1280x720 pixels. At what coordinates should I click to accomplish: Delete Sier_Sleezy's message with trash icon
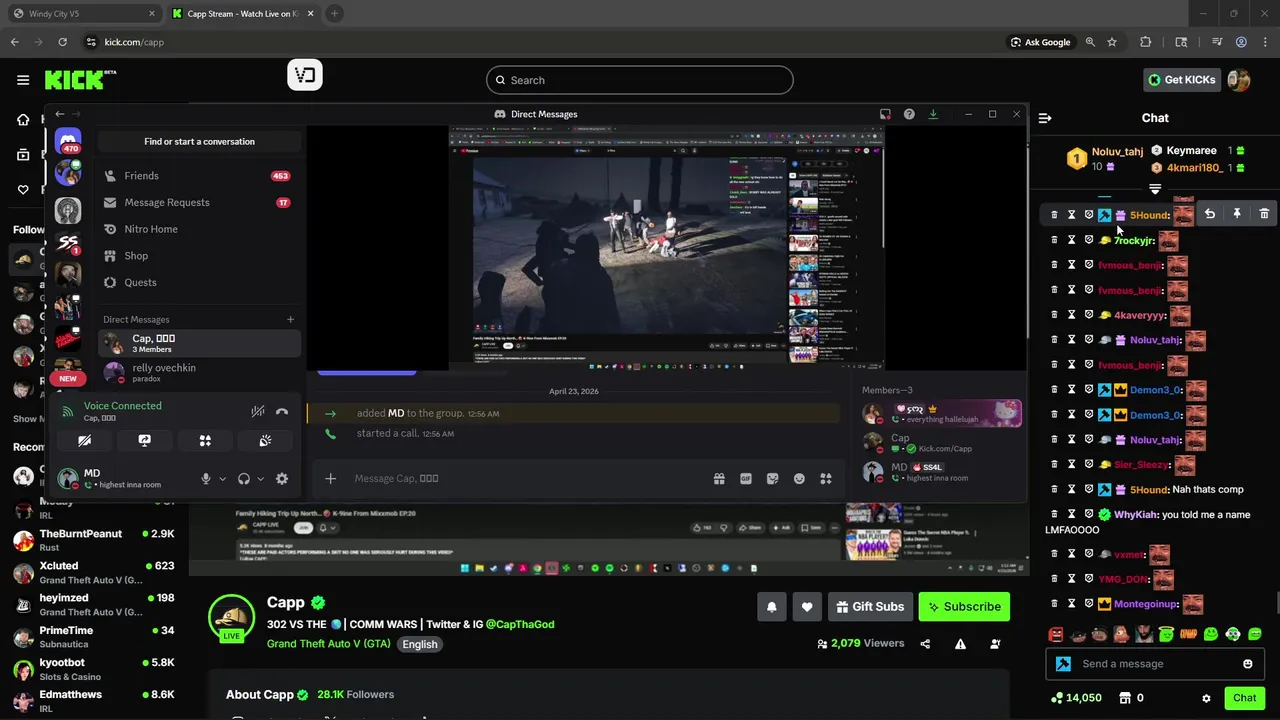click(1054, 464)
